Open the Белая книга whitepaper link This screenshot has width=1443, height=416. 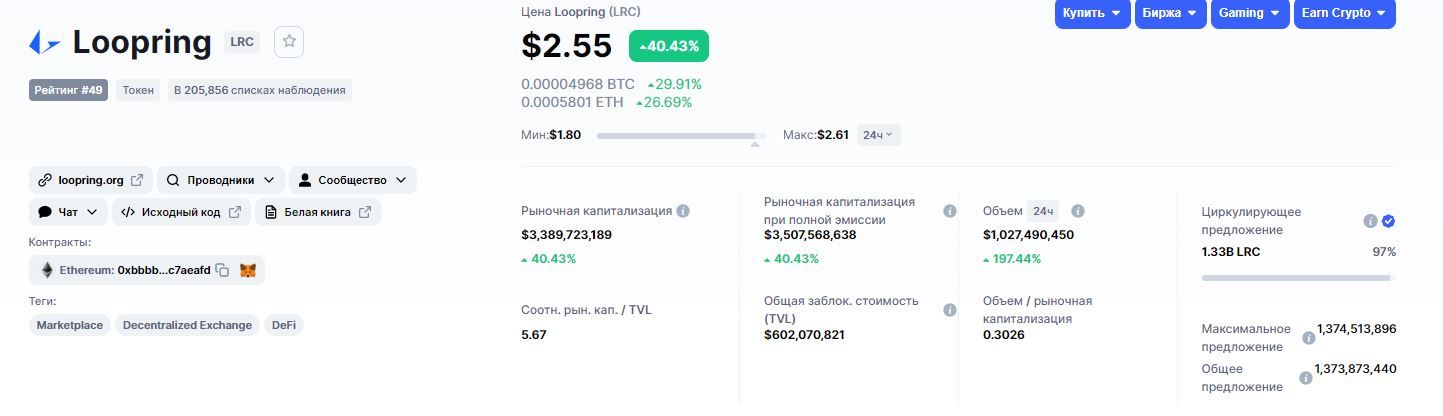[x=318, y=212]
